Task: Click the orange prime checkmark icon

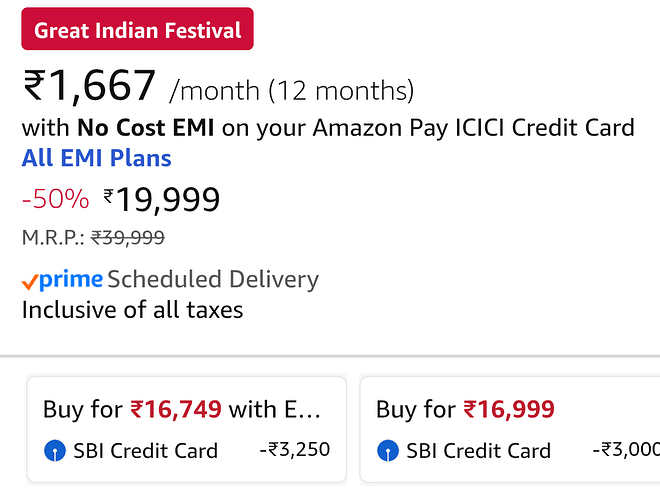Action: [30, 282]
